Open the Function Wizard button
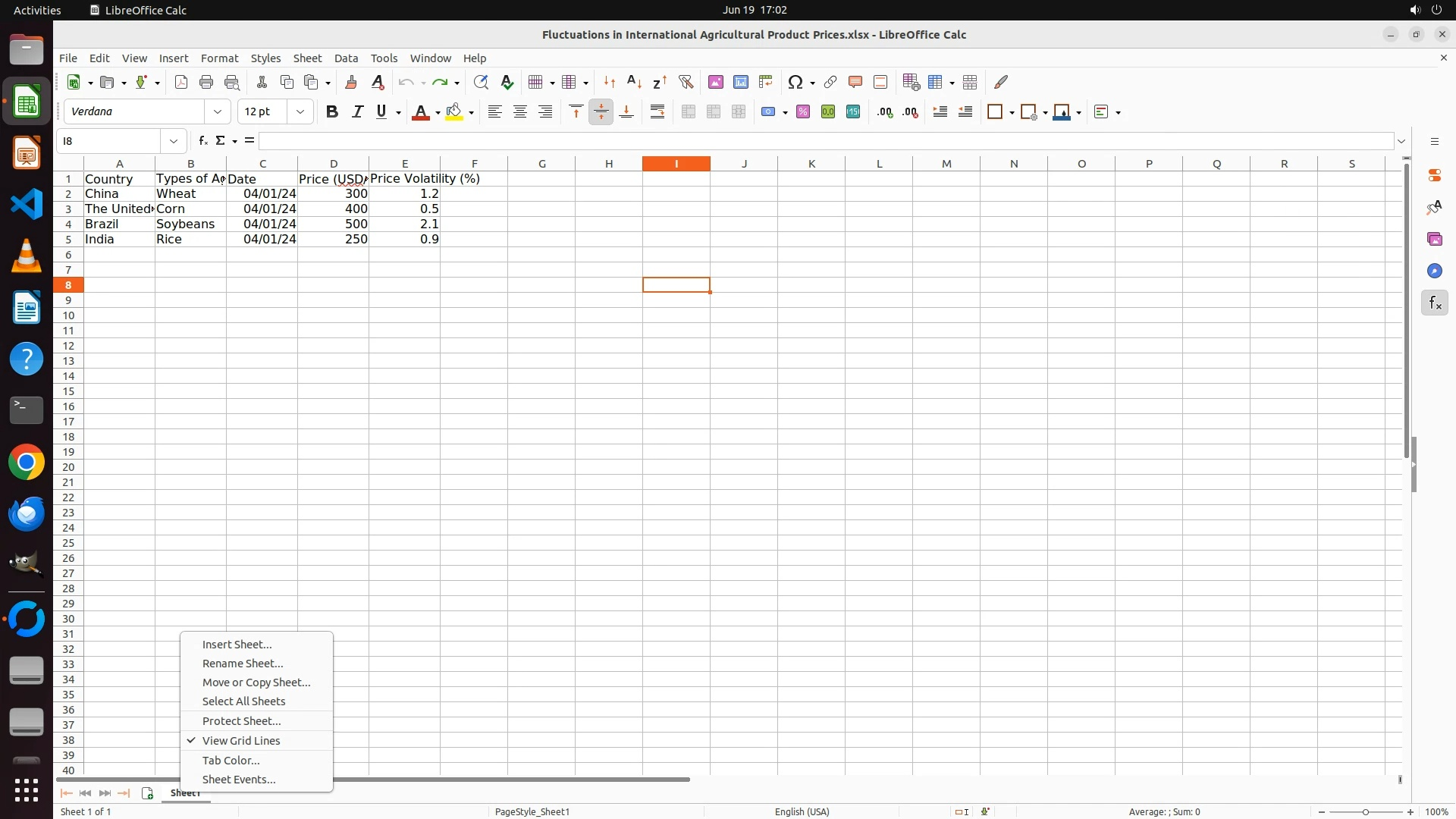Screen dimensions: 1456x819 click(202, 141)
